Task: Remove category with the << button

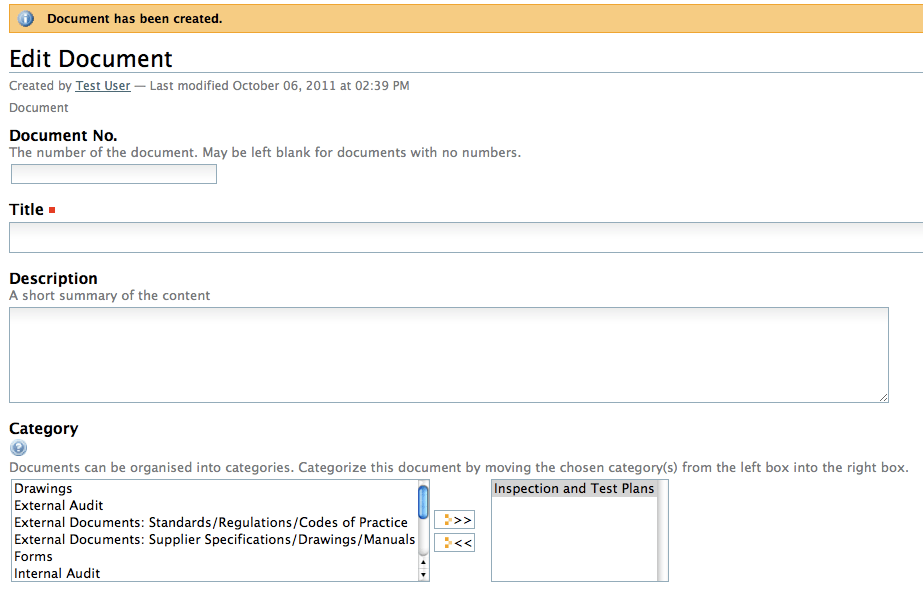Action: [x=454, y=542]
